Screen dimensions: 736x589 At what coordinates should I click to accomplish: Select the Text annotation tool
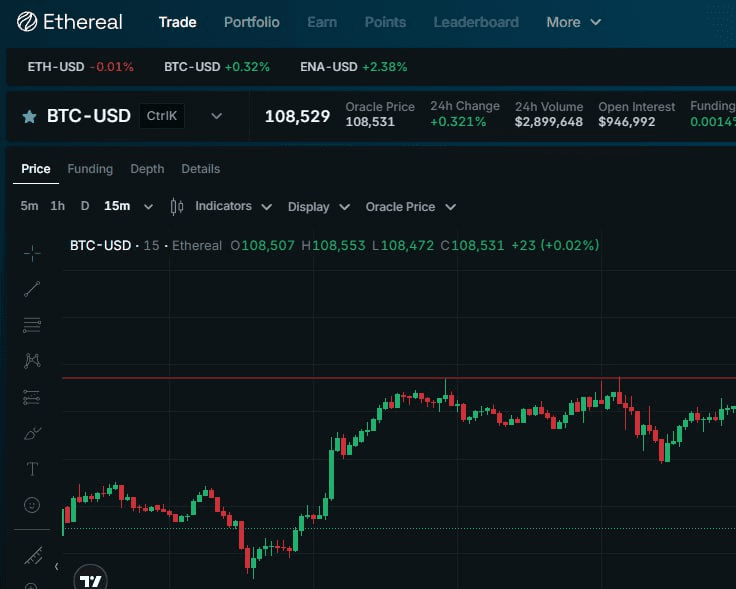[x=32, y=469]
